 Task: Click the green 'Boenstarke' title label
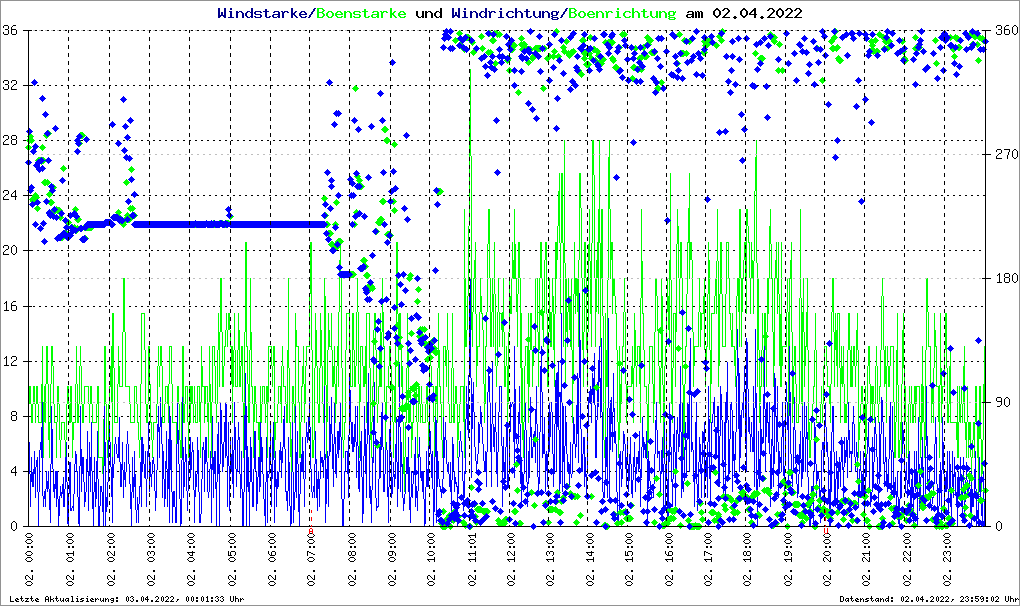click(361, 13)
